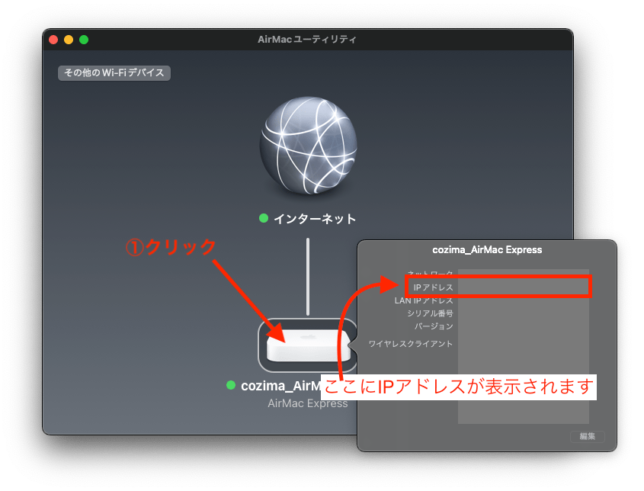Select the AirMac Express base station icon

pos(308,345)
